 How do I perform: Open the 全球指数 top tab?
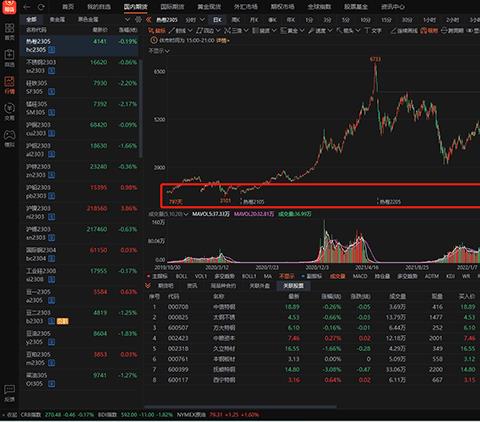pos(319,7)
